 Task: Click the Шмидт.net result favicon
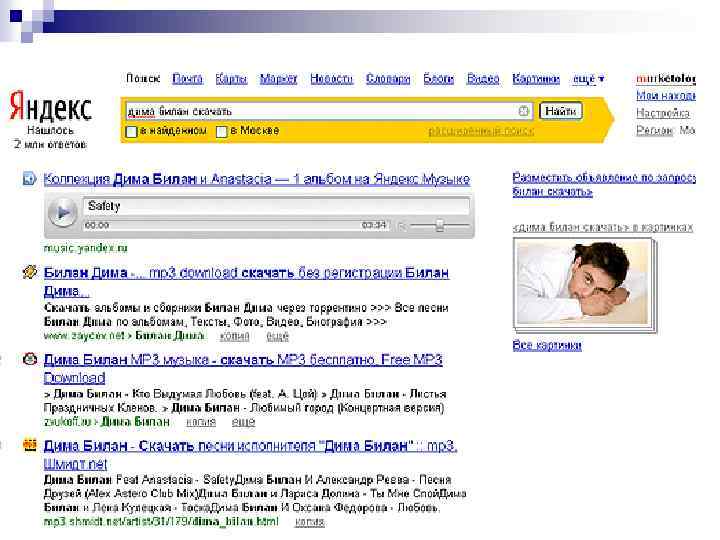point(29,444)
